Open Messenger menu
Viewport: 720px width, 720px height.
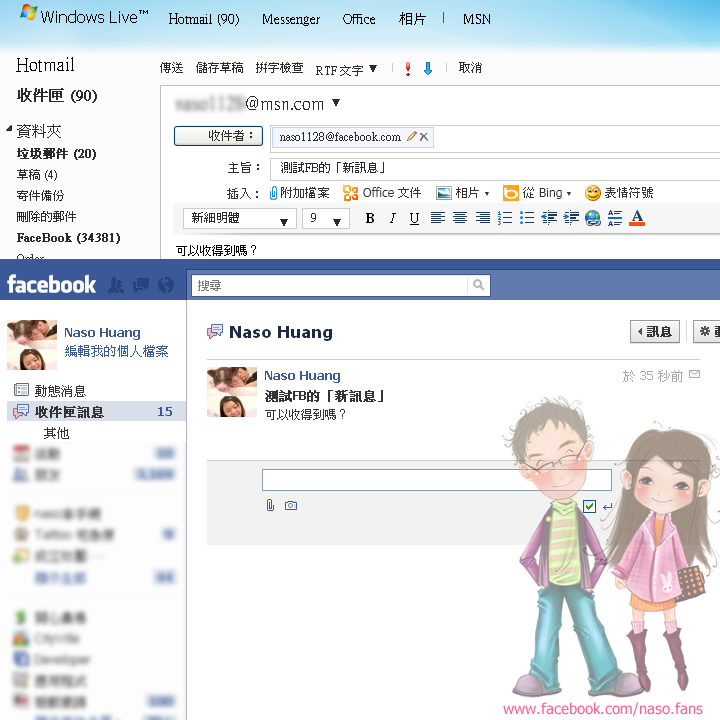point(291,19)
